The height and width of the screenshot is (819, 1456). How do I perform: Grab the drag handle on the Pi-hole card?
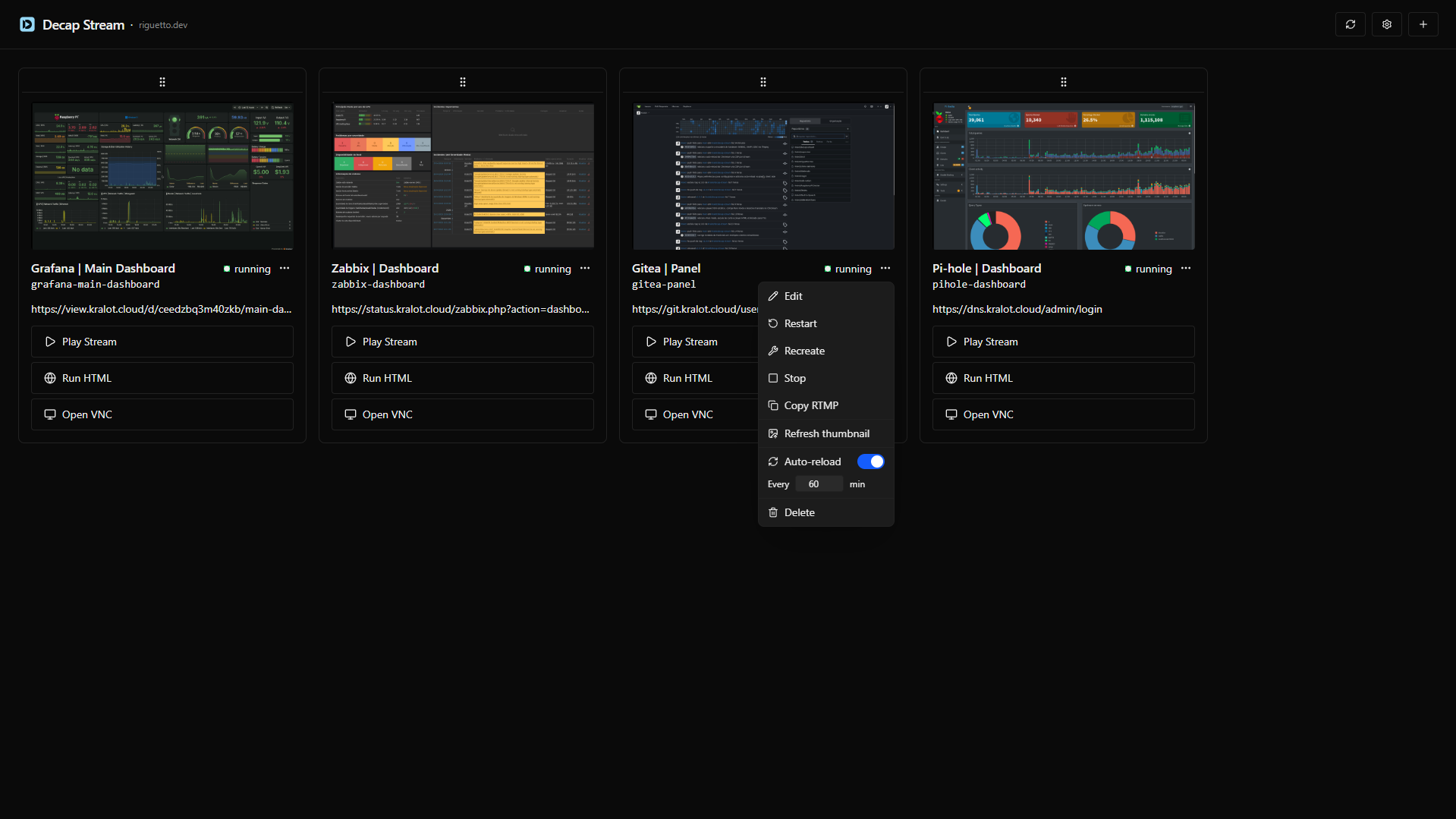coord(1064,81)
